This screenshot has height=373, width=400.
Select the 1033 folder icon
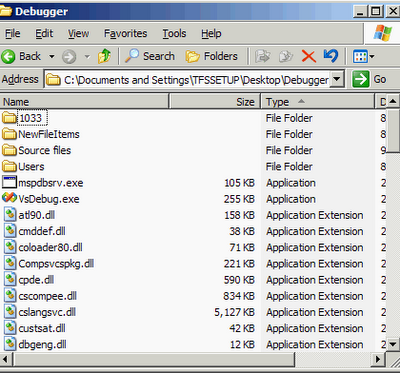9,118
